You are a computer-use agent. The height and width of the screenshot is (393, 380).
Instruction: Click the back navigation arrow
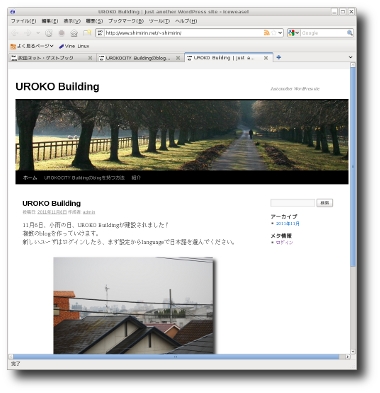(x=15, y=33)
